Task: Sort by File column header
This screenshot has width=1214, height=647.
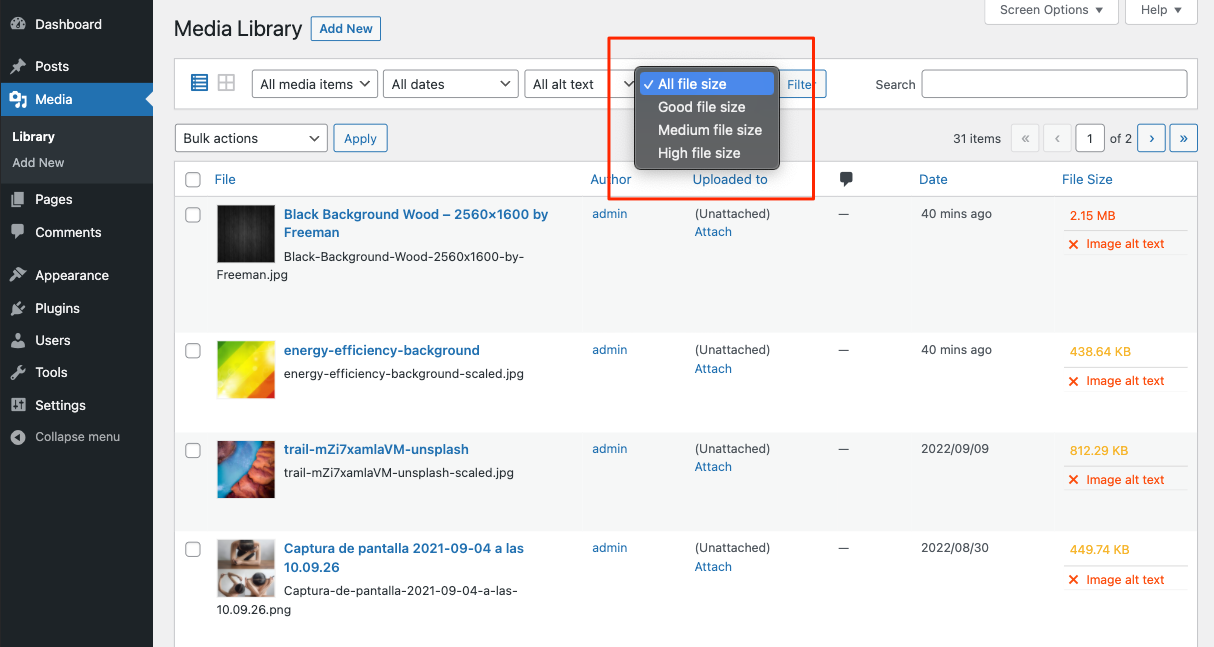Action: point(225,179)
